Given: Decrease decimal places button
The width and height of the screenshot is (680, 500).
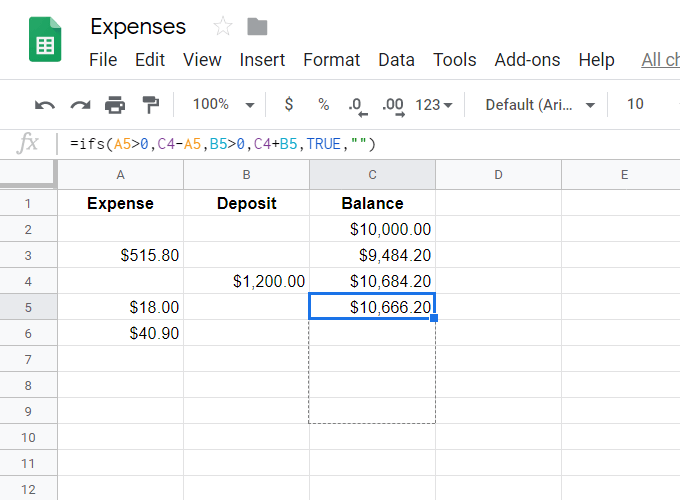Looking at the screenshot, I should coord(355,104).
